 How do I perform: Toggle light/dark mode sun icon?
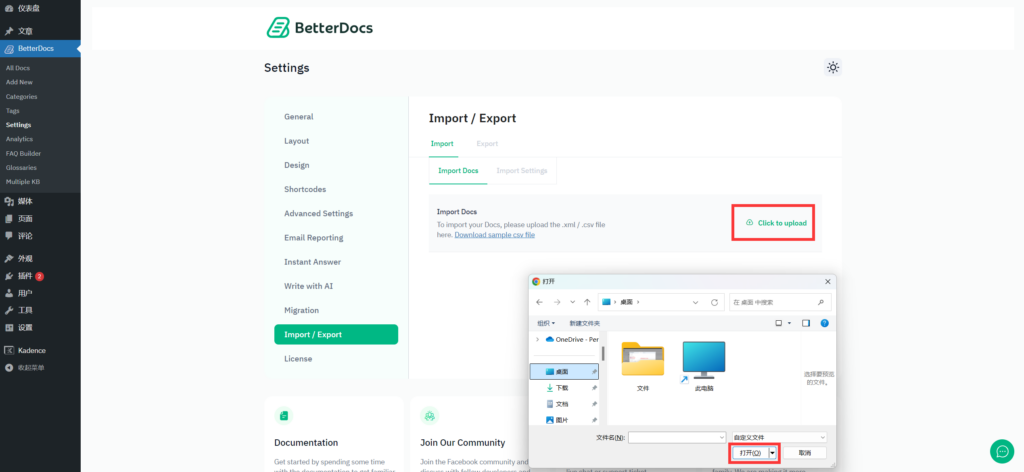tap(833, 67)
